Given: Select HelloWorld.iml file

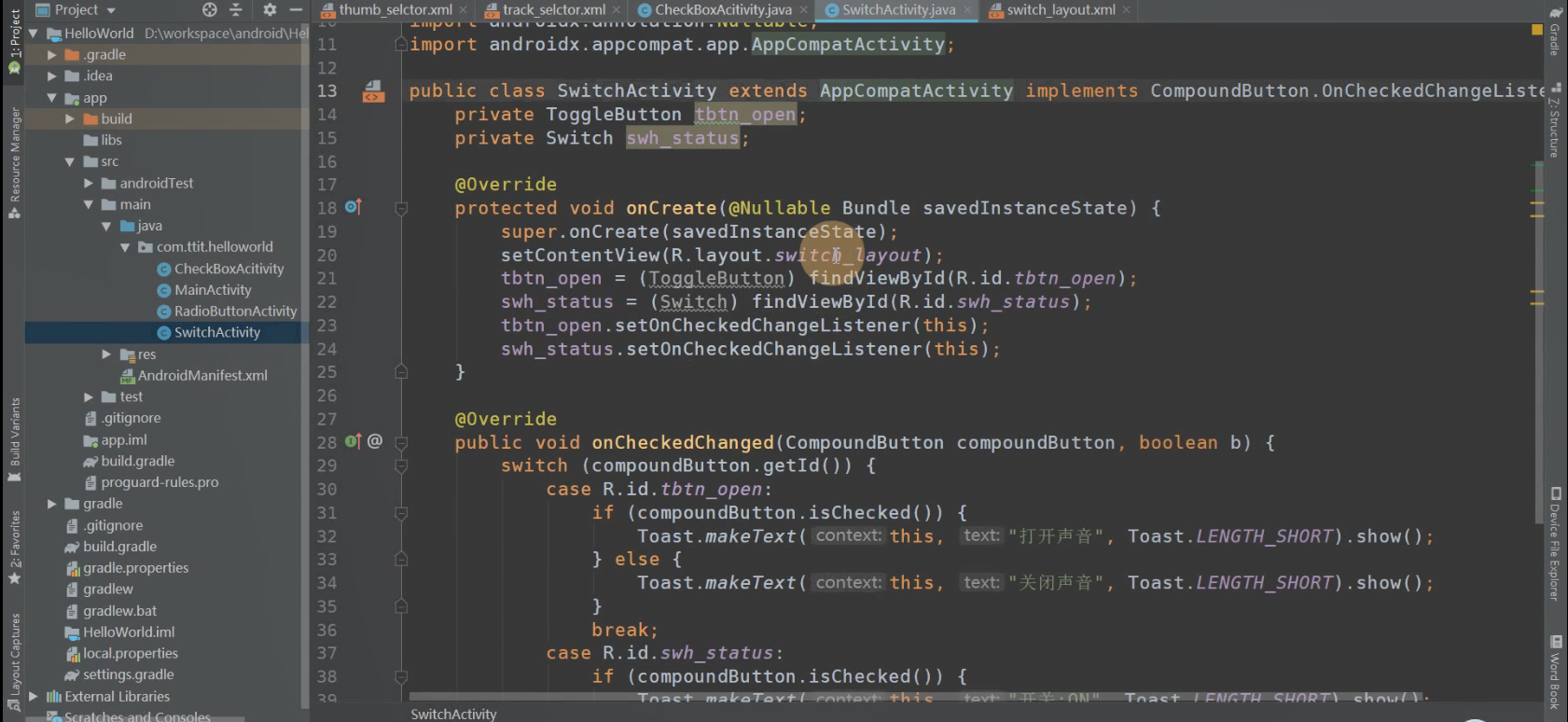Looking at the screenshot, I should (x=119, y=632).
